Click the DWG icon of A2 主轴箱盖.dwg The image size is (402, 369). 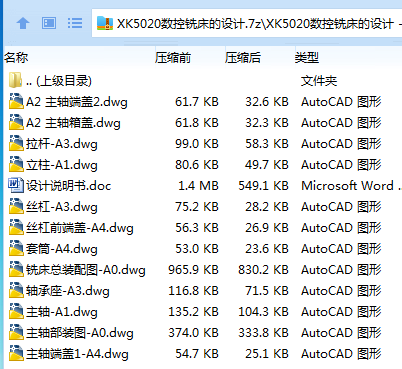[16, 123]
